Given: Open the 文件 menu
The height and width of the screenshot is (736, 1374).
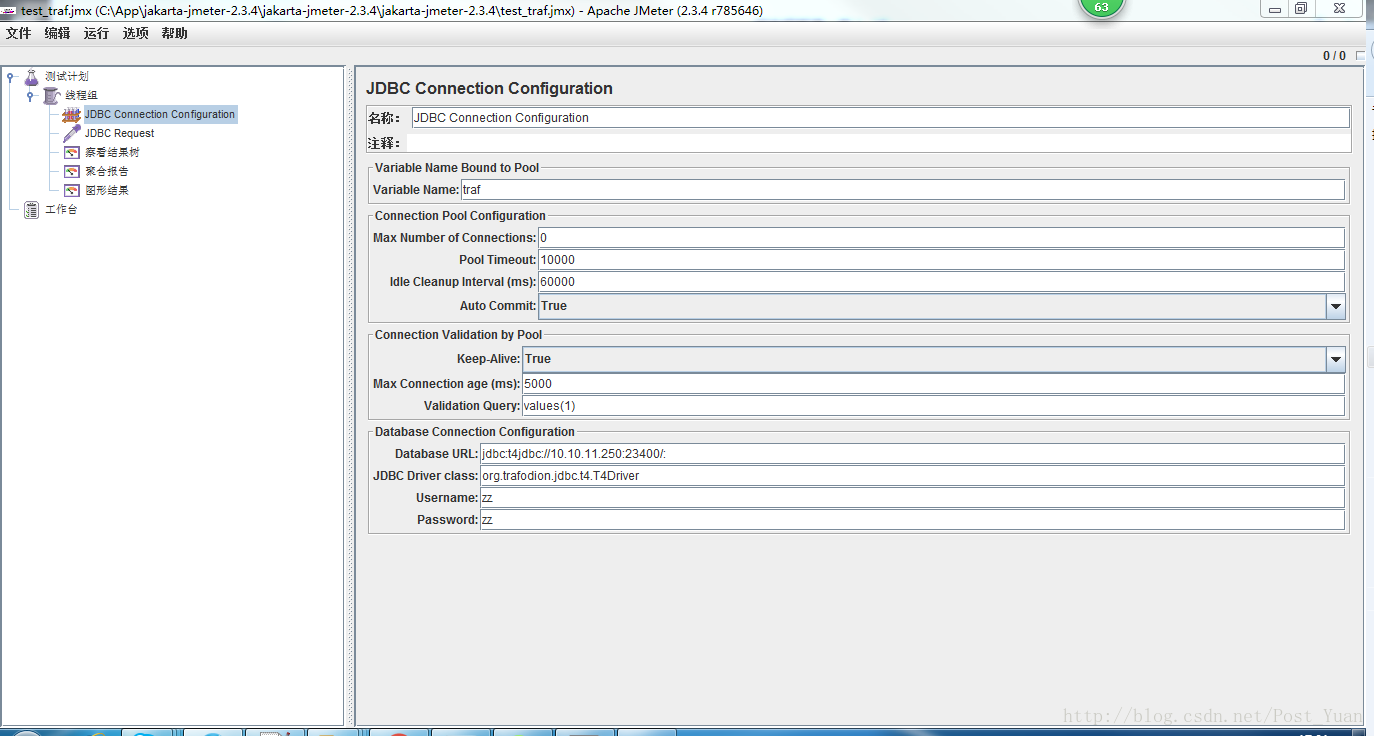Looking at the screenshot, I should click(x=19, y=33).
